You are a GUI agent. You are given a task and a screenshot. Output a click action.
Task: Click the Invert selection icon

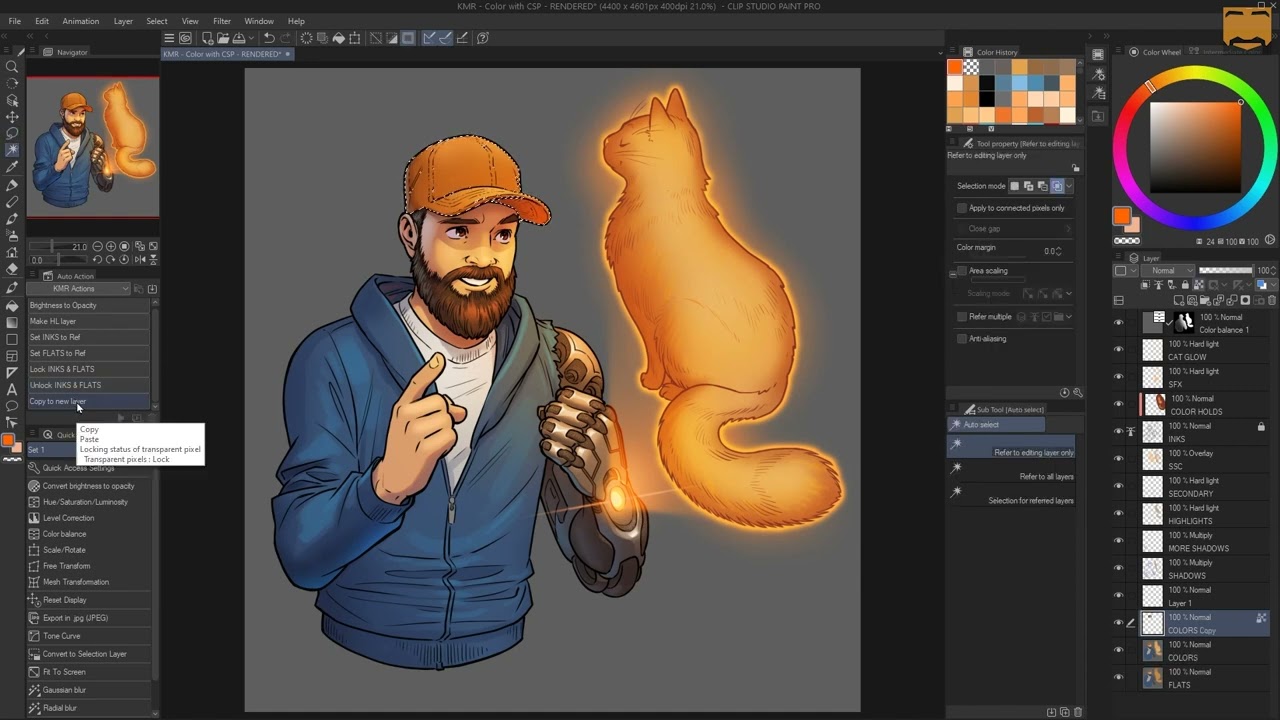pyautogui.click(x=392, y=38)
